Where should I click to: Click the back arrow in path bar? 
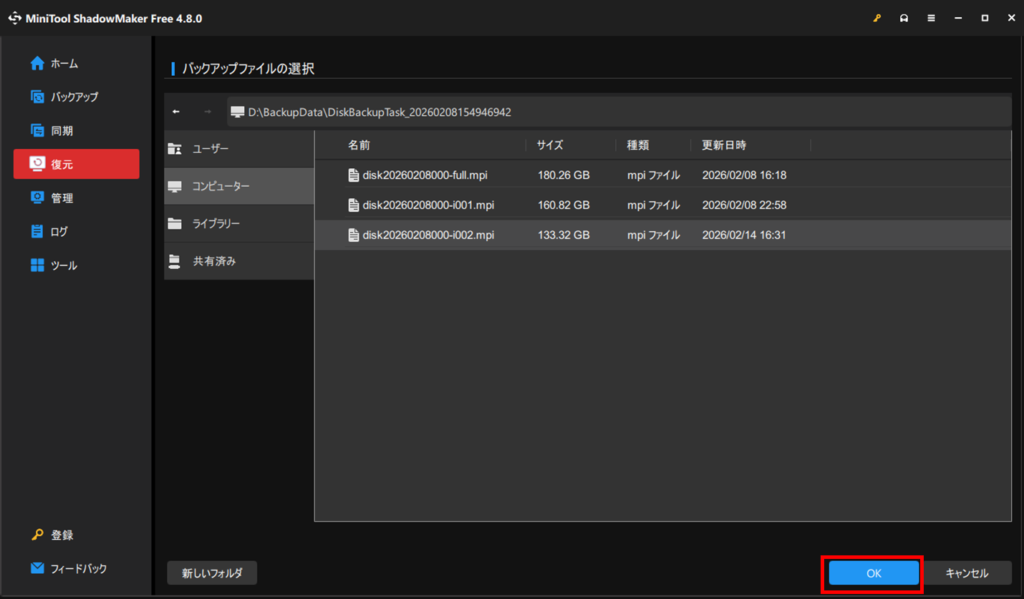pos(177,112)
